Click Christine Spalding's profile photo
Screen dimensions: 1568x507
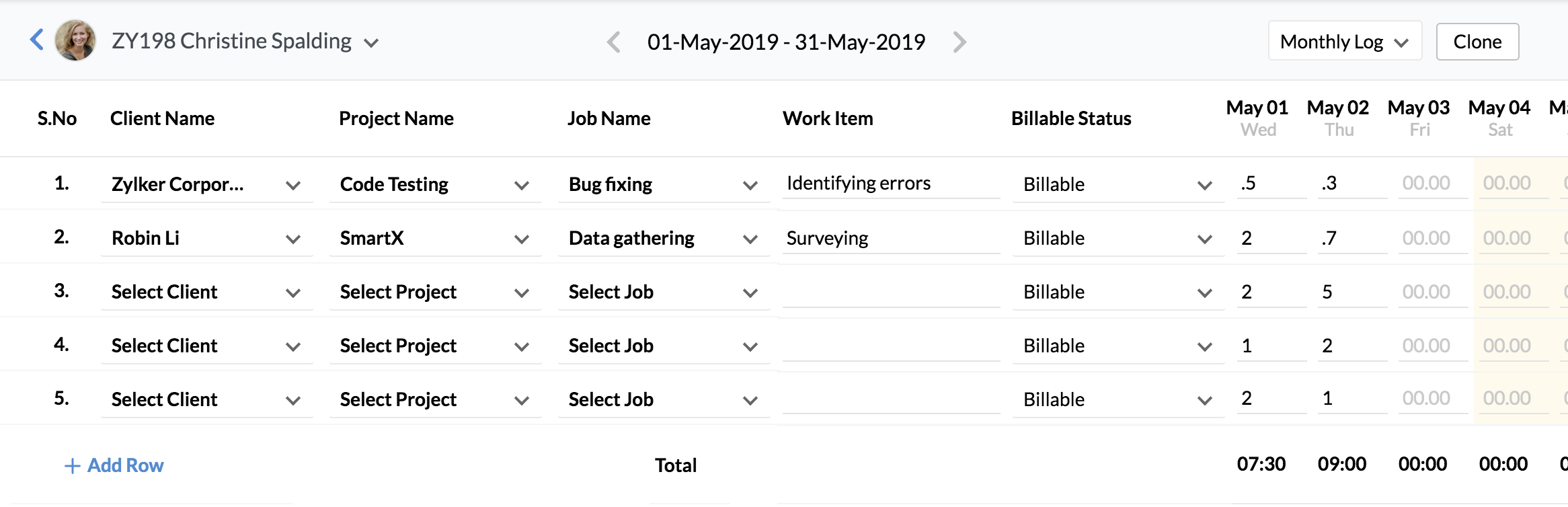tap(75, 40)
